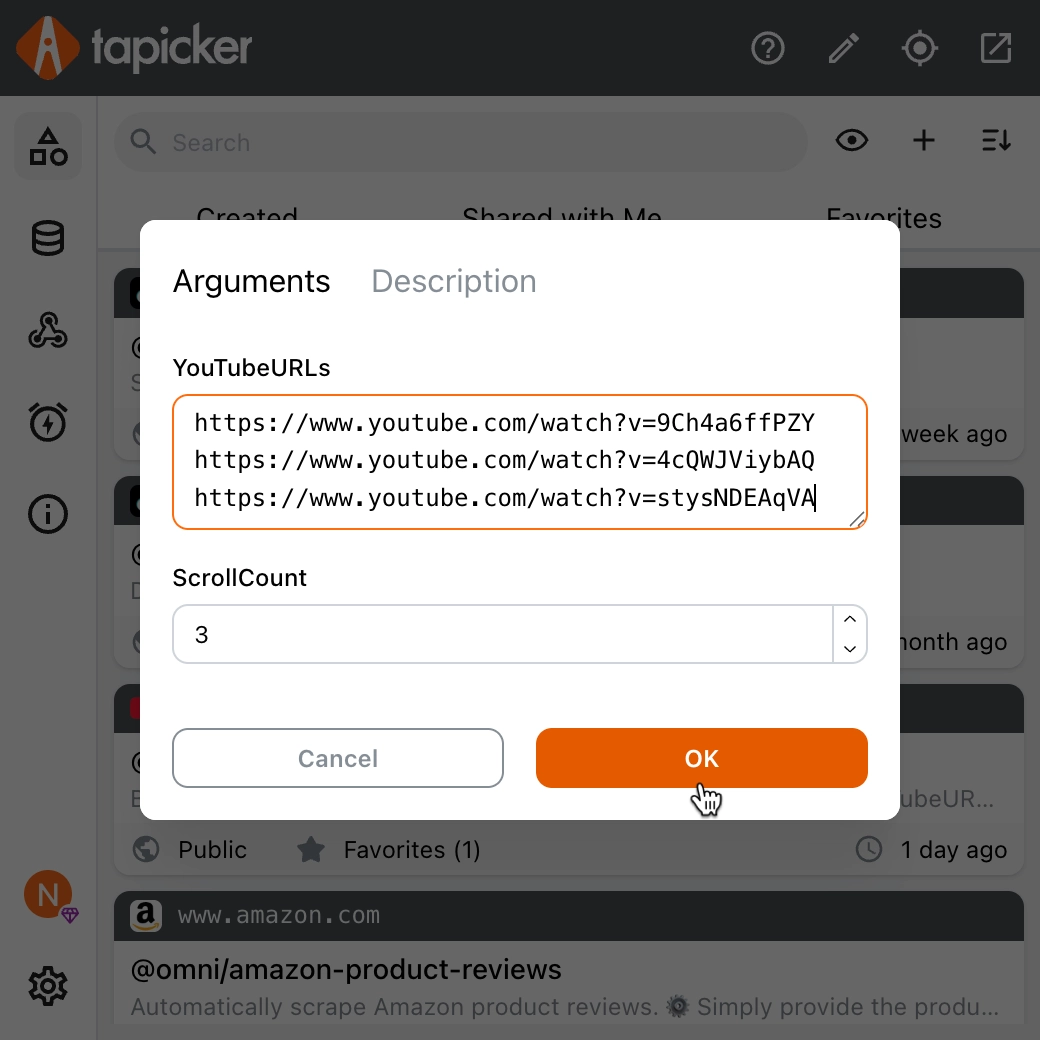The height and width of the screenshot is (1040, 1040).
Task: Open the webhook sidebar icon
Action: 48,331
